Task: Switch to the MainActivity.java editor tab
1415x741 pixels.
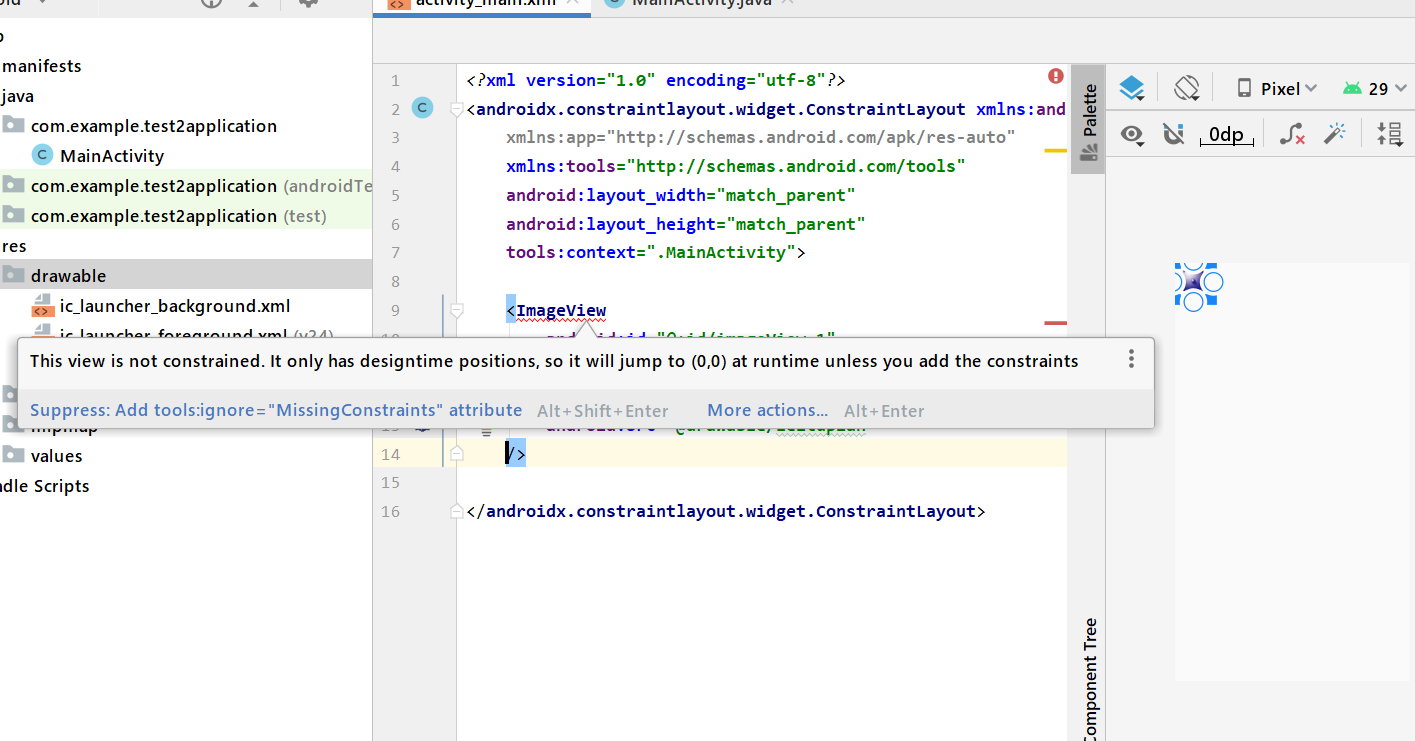Action: [x=700, y=4]
